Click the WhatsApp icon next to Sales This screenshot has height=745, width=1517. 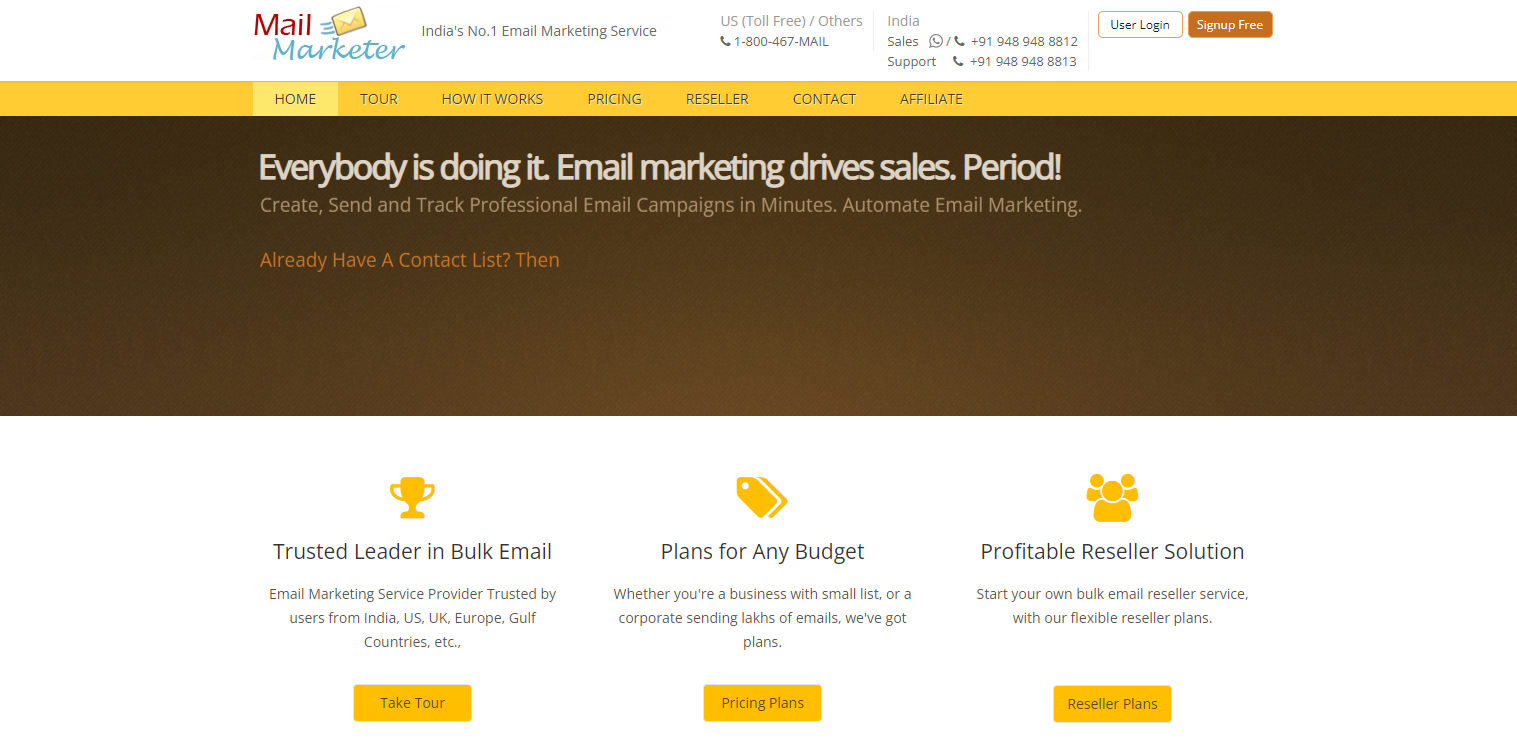[936, 41]
